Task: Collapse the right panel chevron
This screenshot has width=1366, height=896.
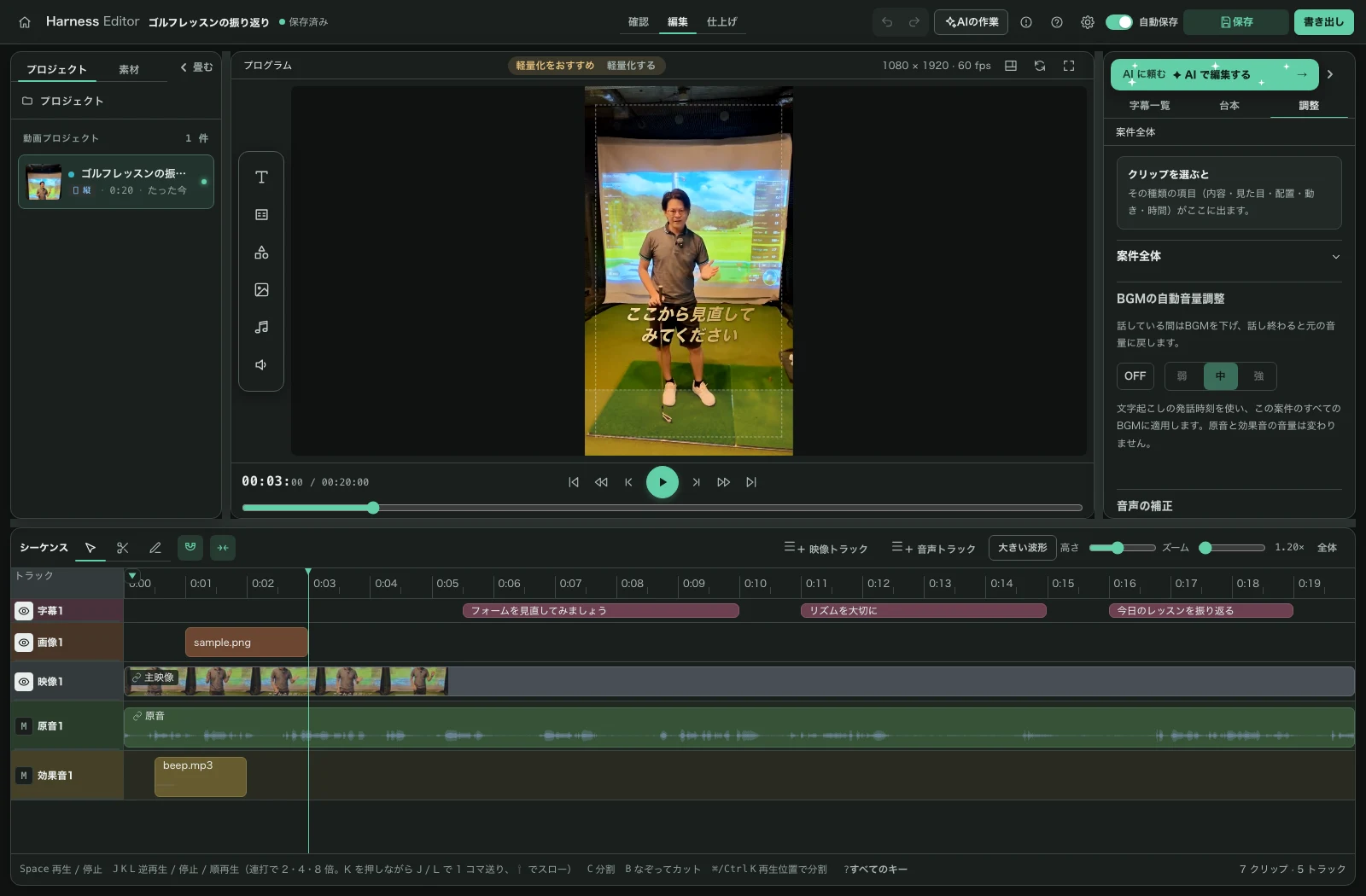Action: (x=1329, y=74)
